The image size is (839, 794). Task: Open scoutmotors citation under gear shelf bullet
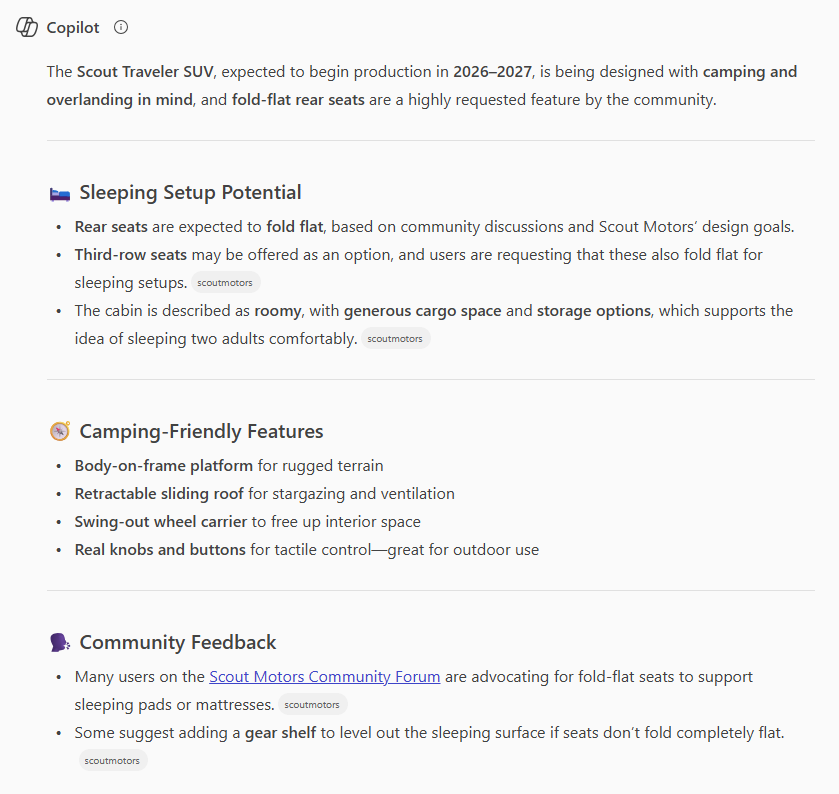(x=112, y=761)
